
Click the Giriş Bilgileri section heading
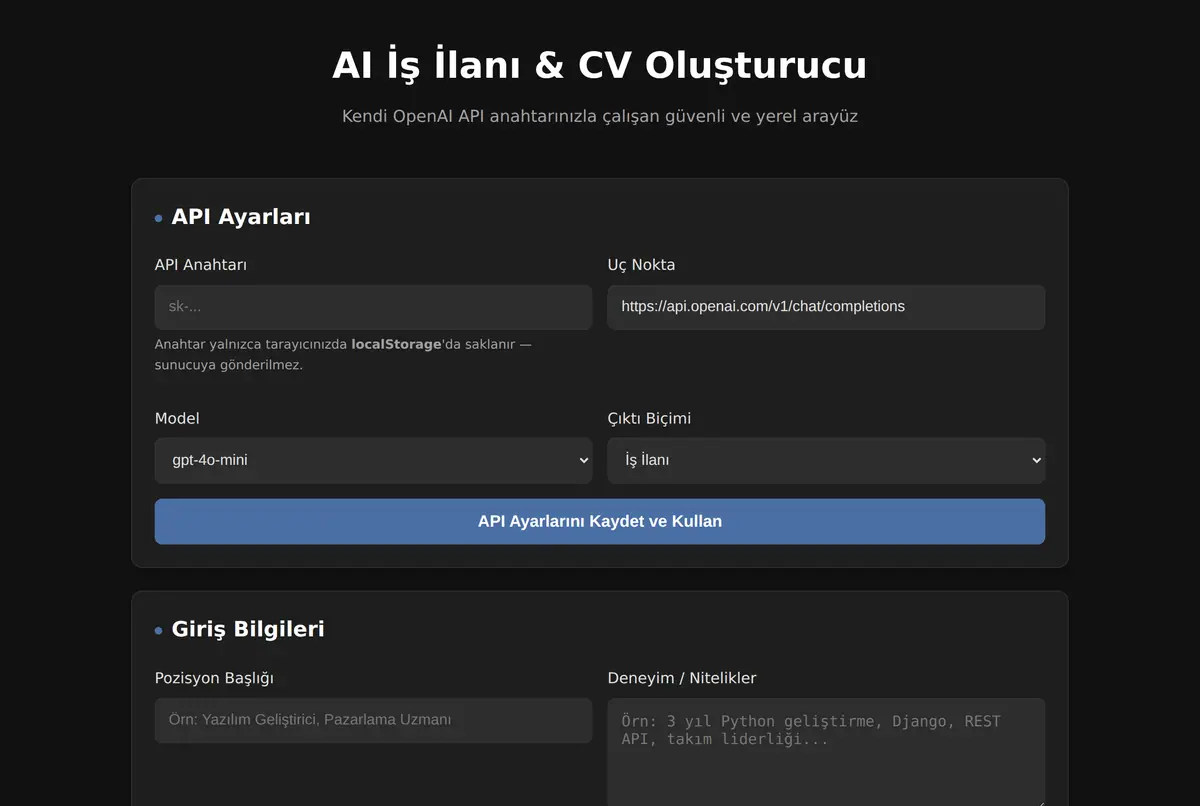(248, 629)
